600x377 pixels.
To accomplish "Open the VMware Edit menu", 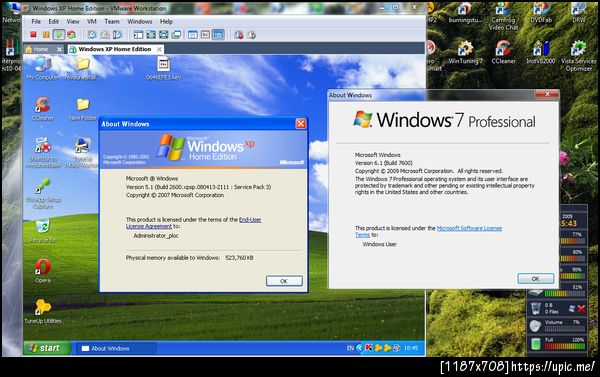I will [54, 21].
